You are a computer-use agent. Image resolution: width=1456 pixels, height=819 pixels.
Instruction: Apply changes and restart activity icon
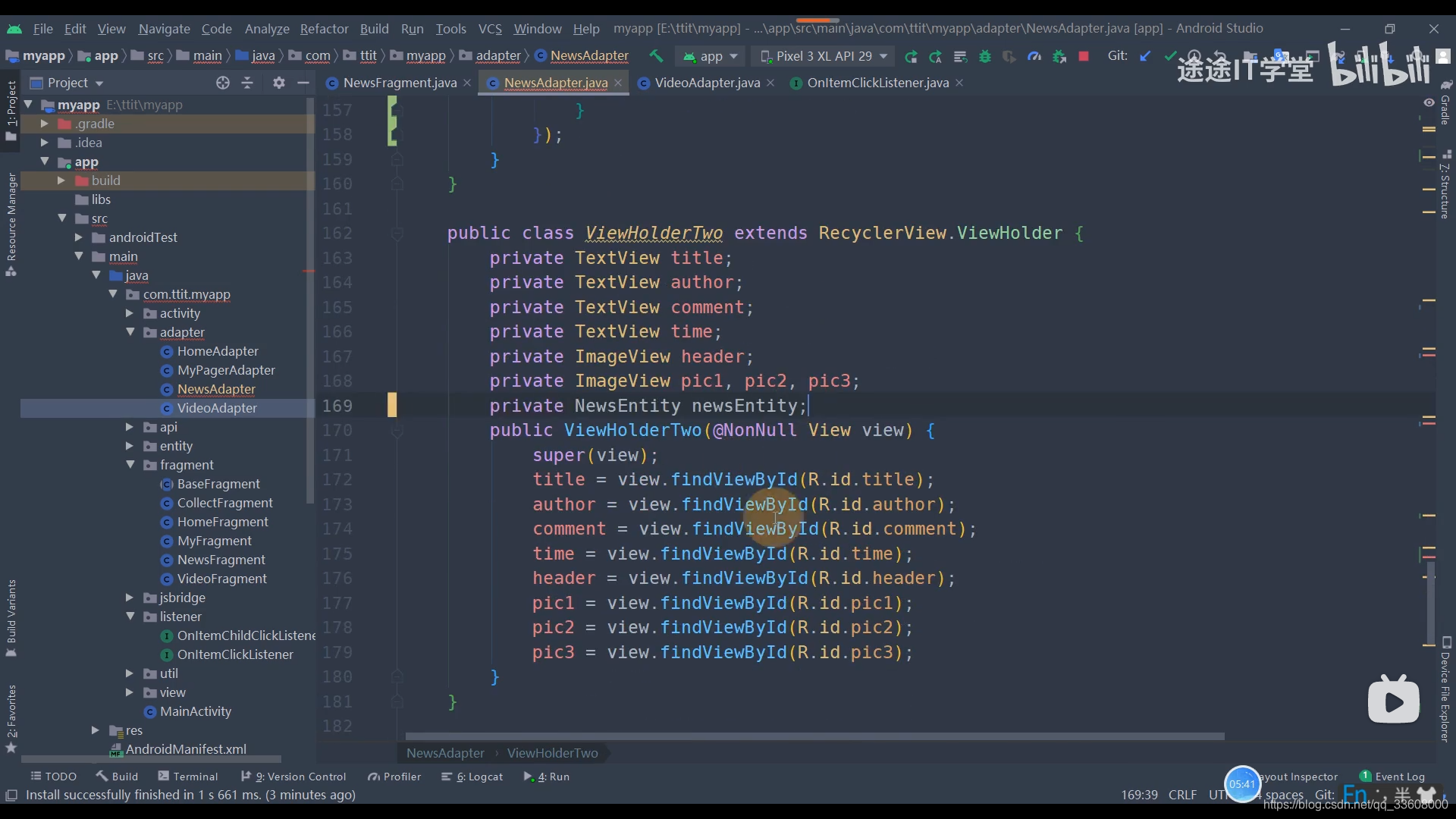click(x=936, y=56)
